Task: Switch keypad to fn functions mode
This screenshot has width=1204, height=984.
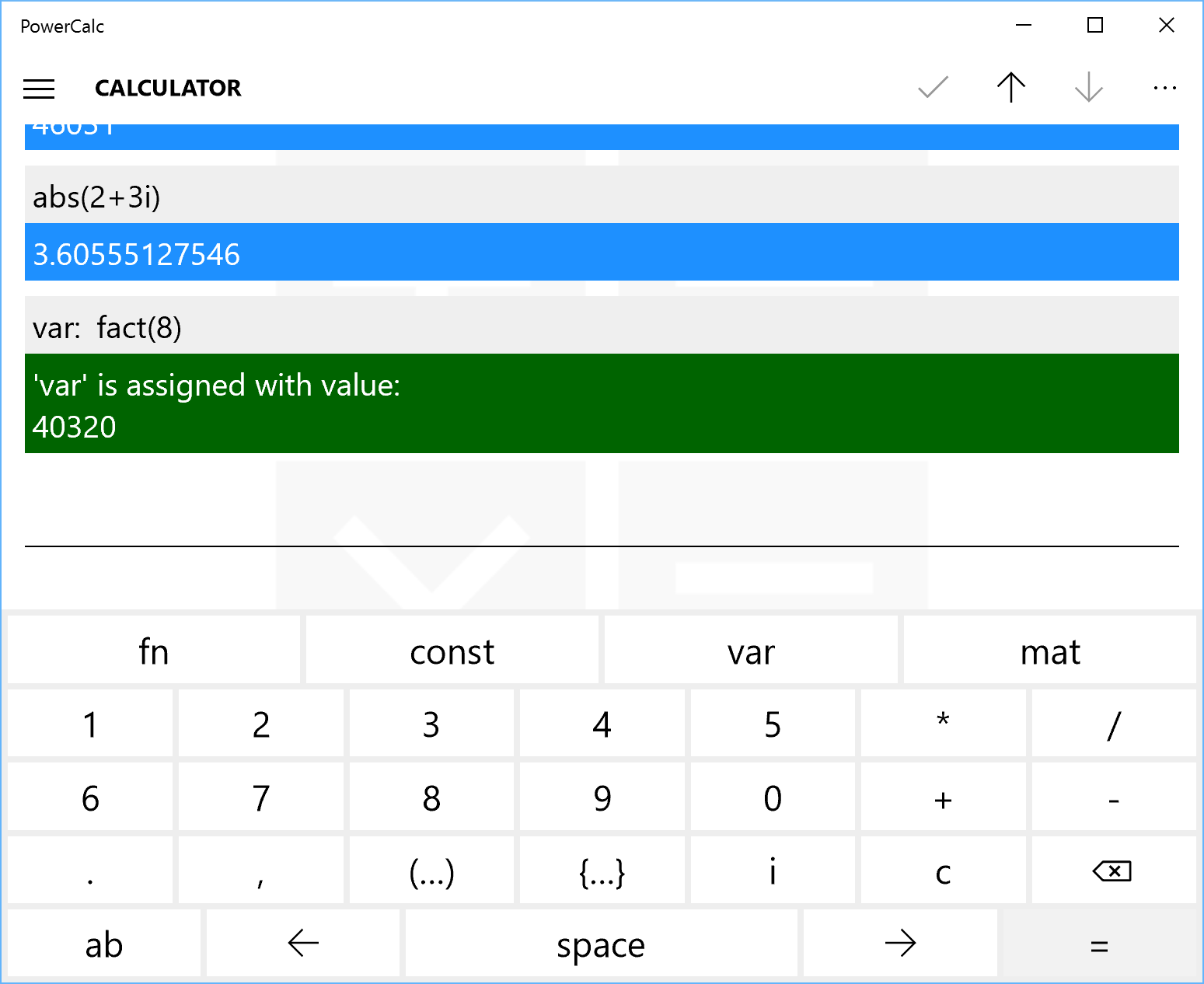Action: tap(153, 651)
